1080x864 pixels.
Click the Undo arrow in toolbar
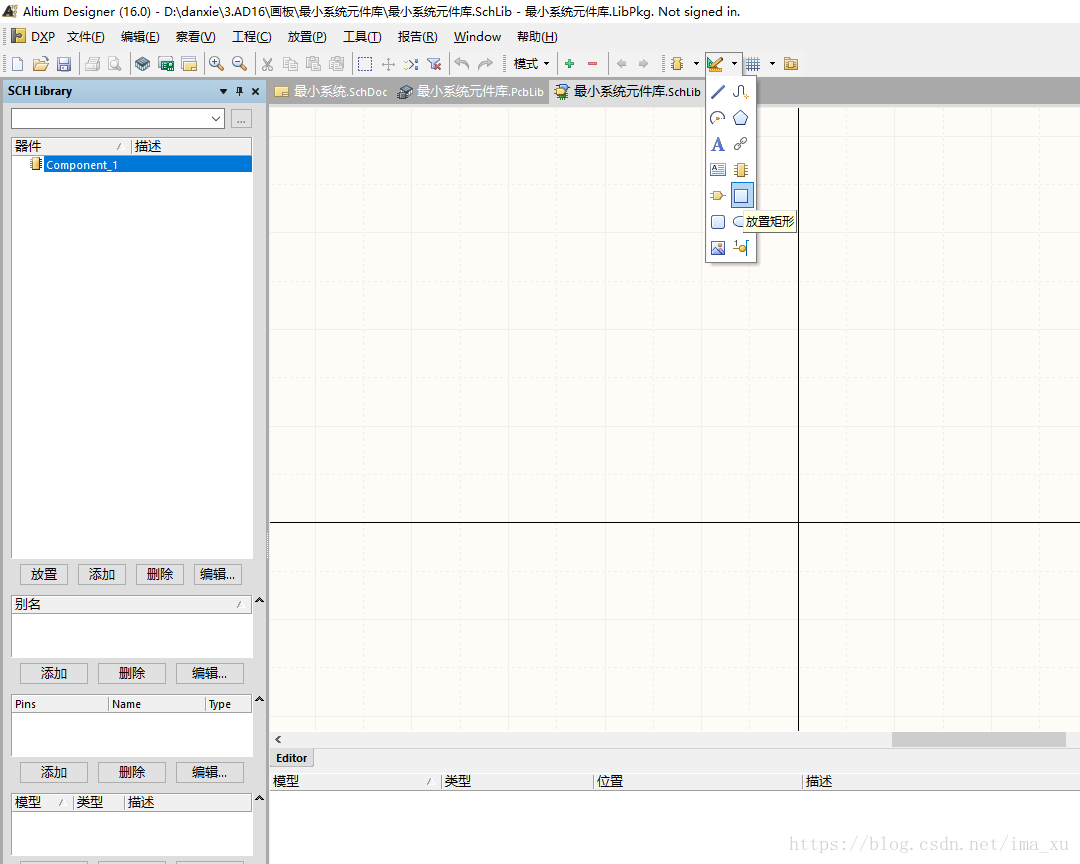(x=462, y=64)
